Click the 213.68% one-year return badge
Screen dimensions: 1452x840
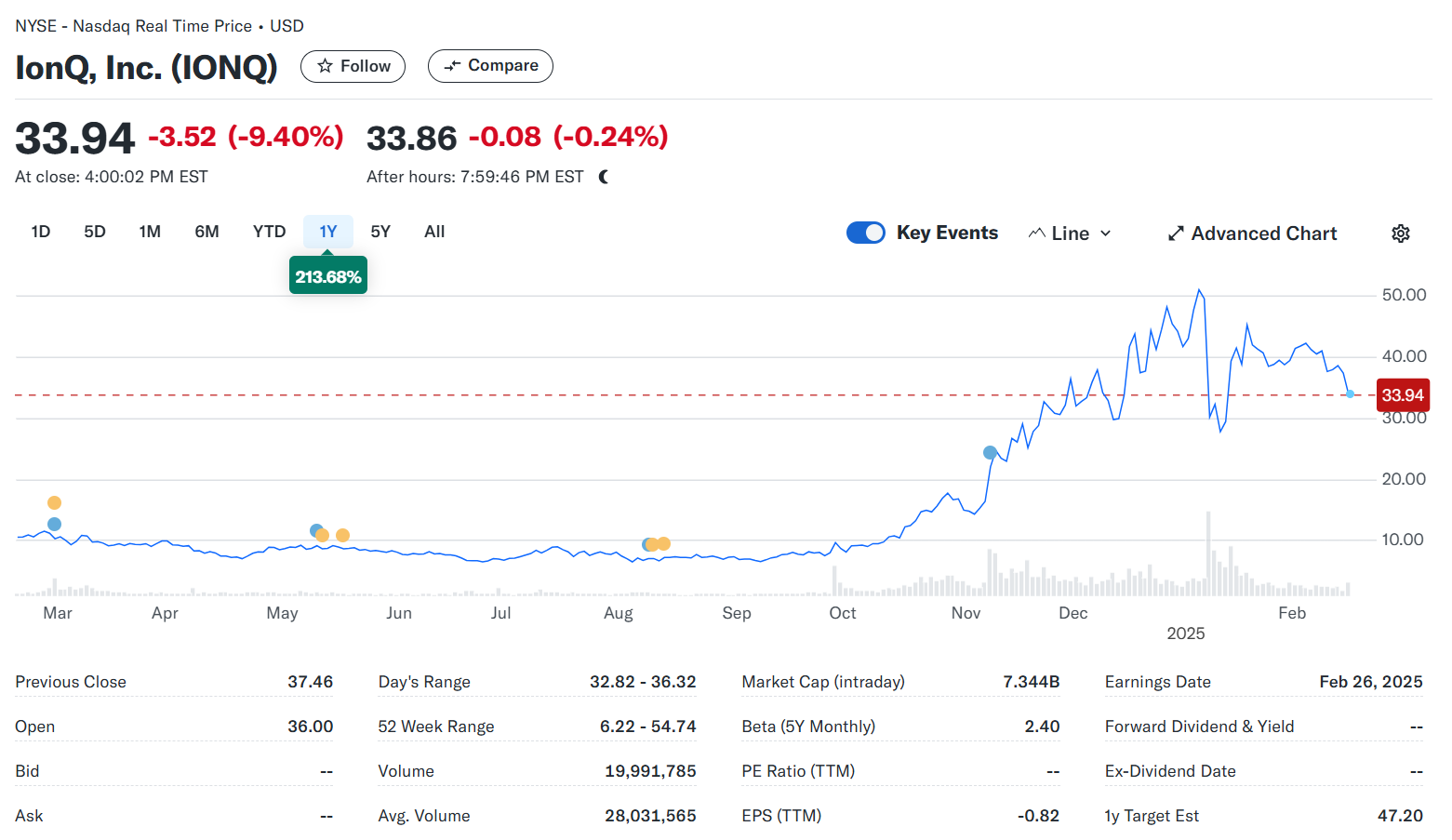click(x=328, y=276)
